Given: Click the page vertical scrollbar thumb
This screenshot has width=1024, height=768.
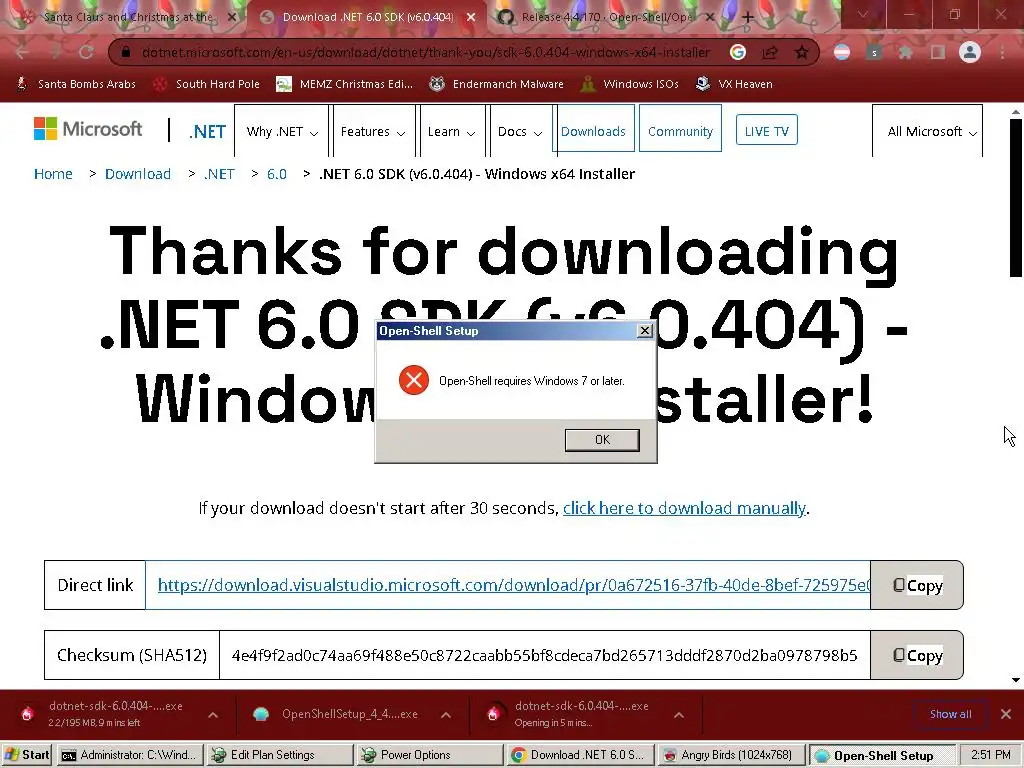Looking at the screenshot, I should pos(1016,197).
